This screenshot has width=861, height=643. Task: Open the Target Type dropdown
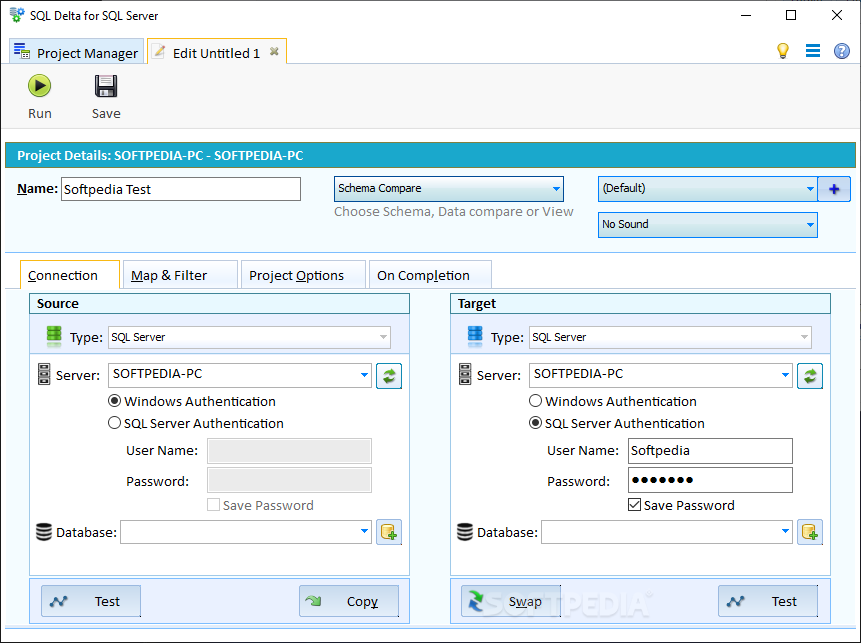pos(670,337)
